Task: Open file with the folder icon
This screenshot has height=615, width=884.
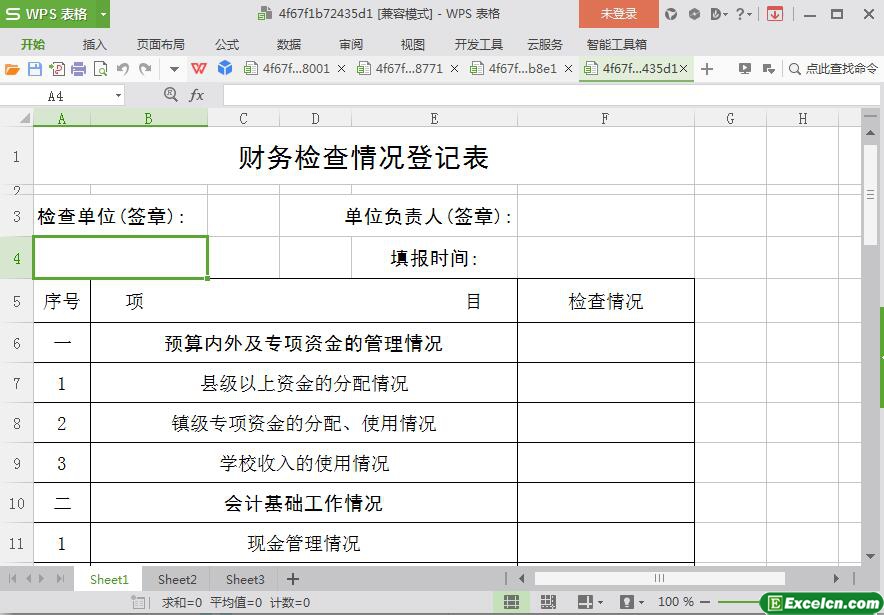Action: coord(12,69)
